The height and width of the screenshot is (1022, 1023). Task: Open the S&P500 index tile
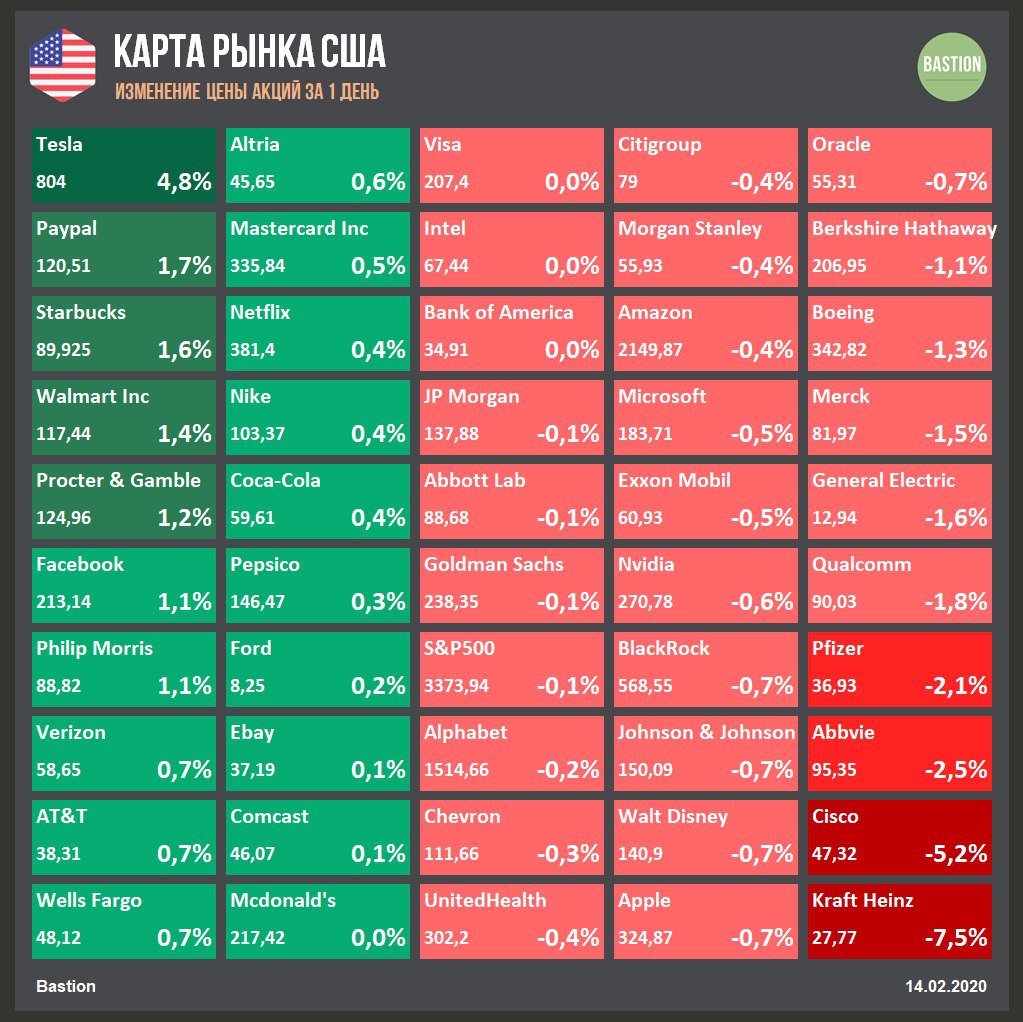[x=512, y=669]
